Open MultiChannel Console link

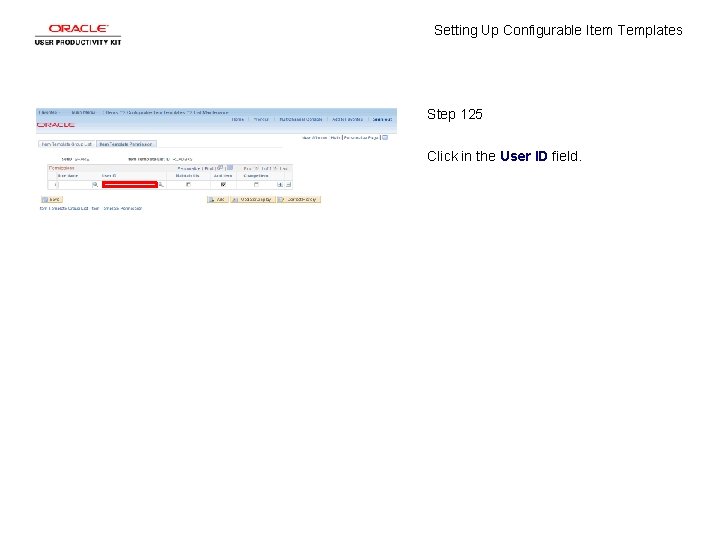(x=301, y=119)
